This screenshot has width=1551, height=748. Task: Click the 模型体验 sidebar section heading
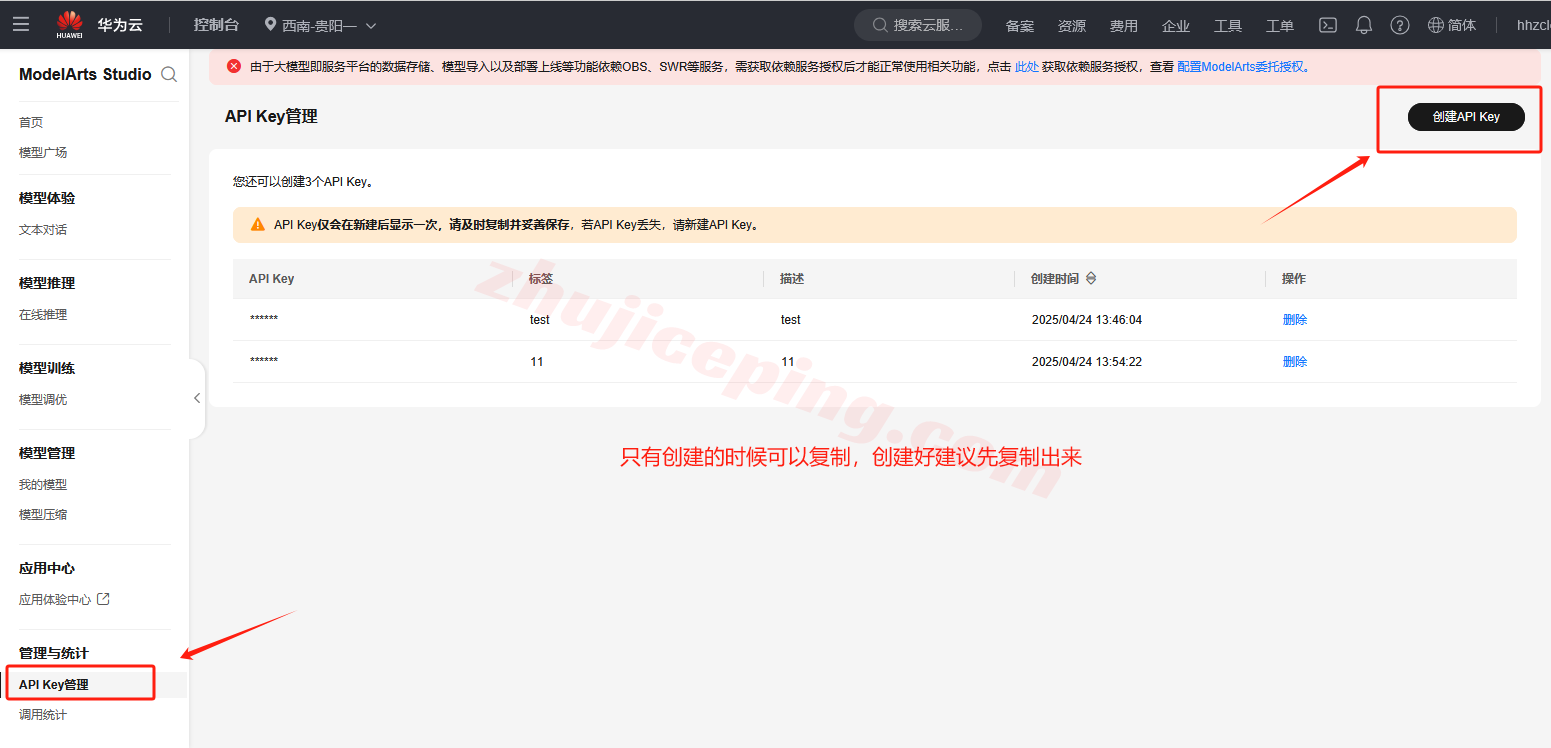[x=47, y=198]
